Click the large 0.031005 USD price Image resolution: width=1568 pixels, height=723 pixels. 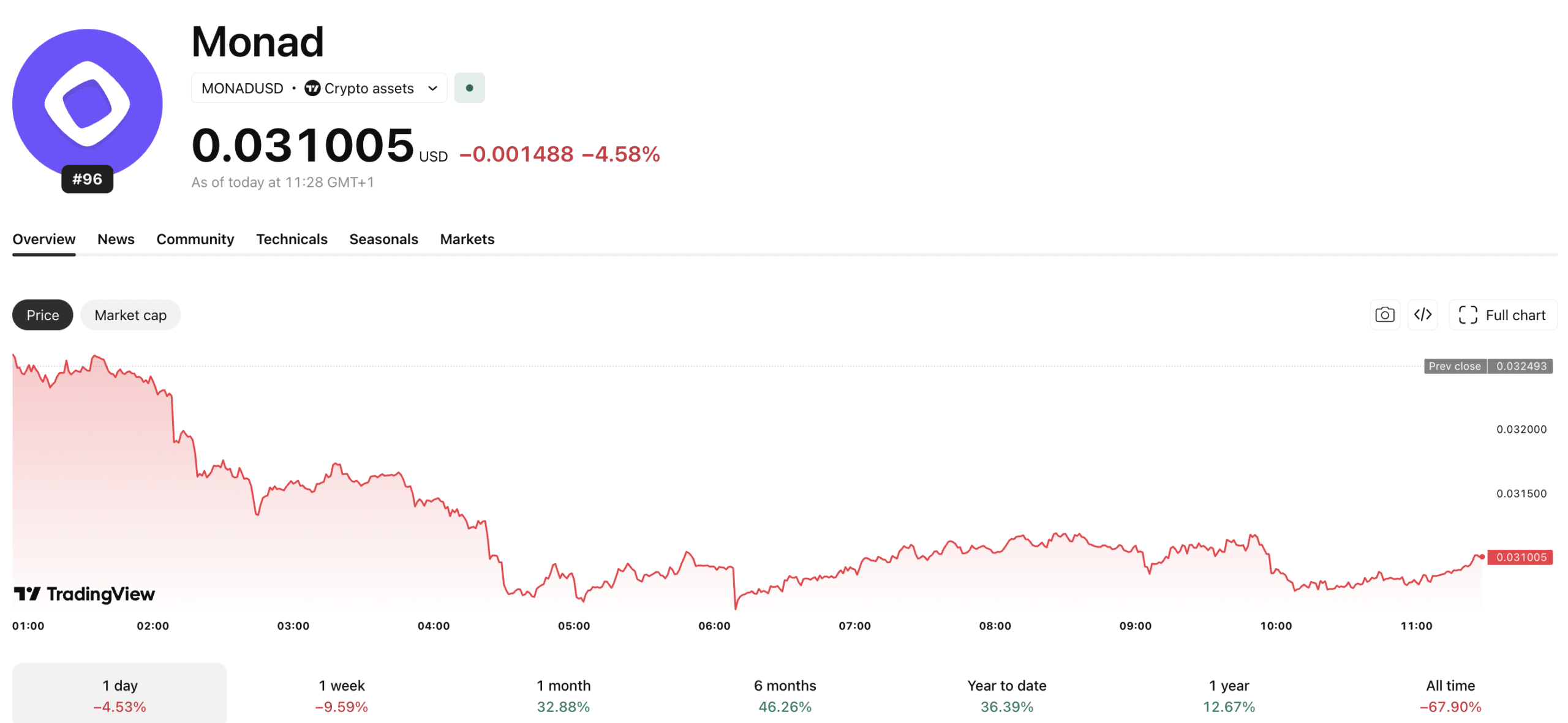(x=319, y=146)
